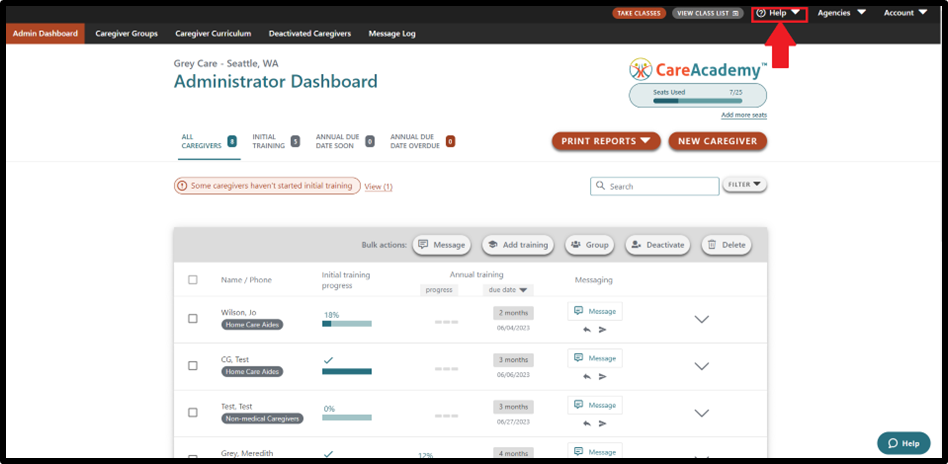Click Home Care Aides tag on Wilson, Jo
Screen dimensions: 948x464
tap(252, 324)
